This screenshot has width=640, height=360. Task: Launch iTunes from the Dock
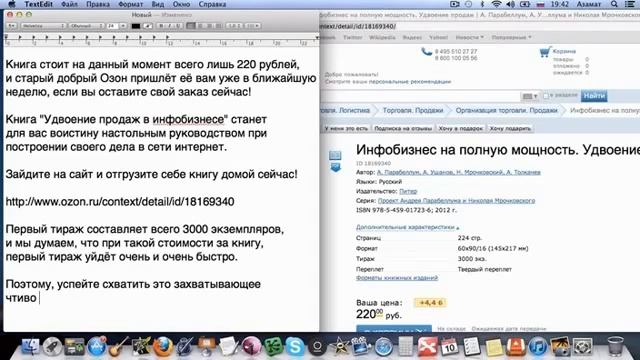[538, 347]
